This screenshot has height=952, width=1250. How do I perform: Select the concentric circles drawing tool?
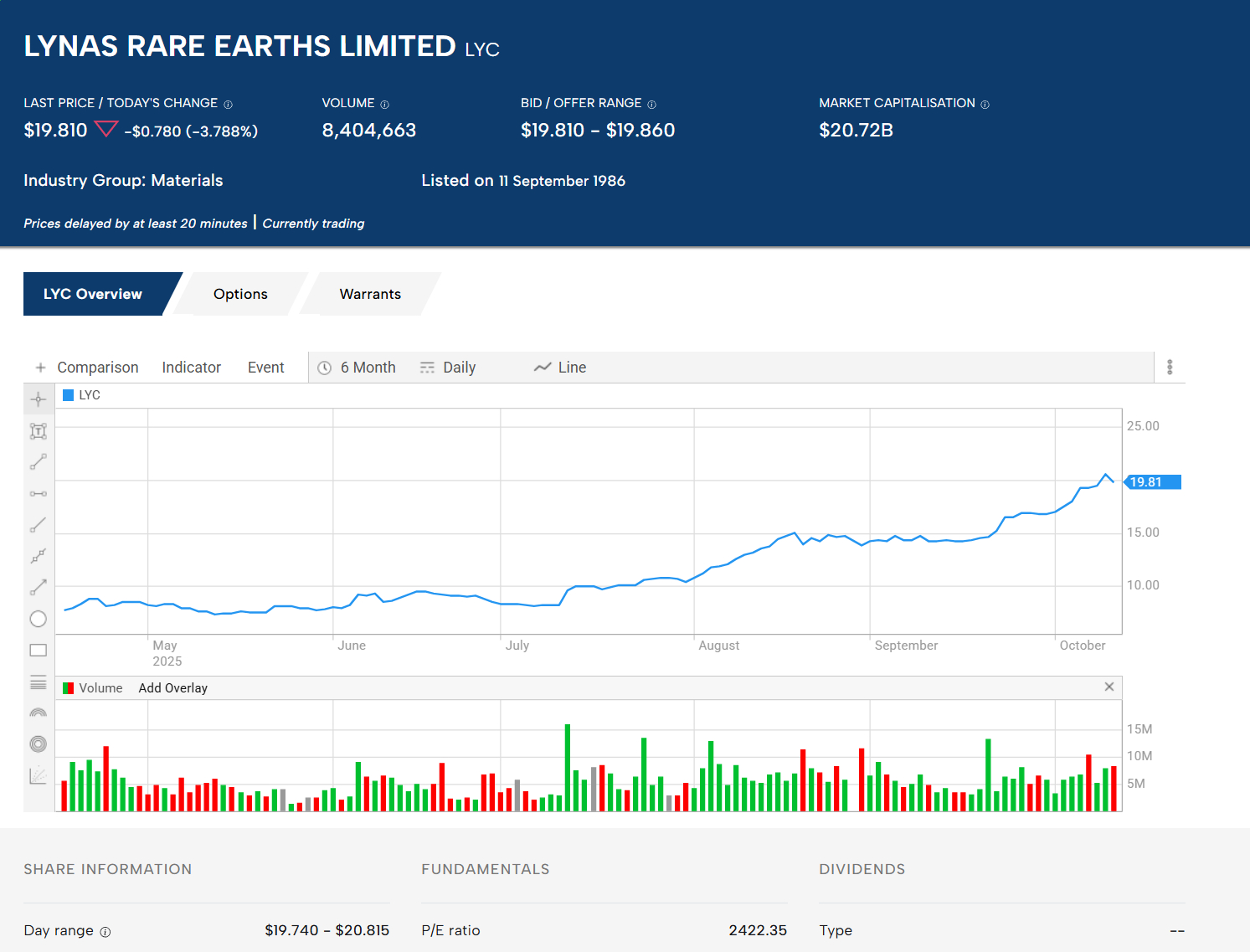click(39, 744)
